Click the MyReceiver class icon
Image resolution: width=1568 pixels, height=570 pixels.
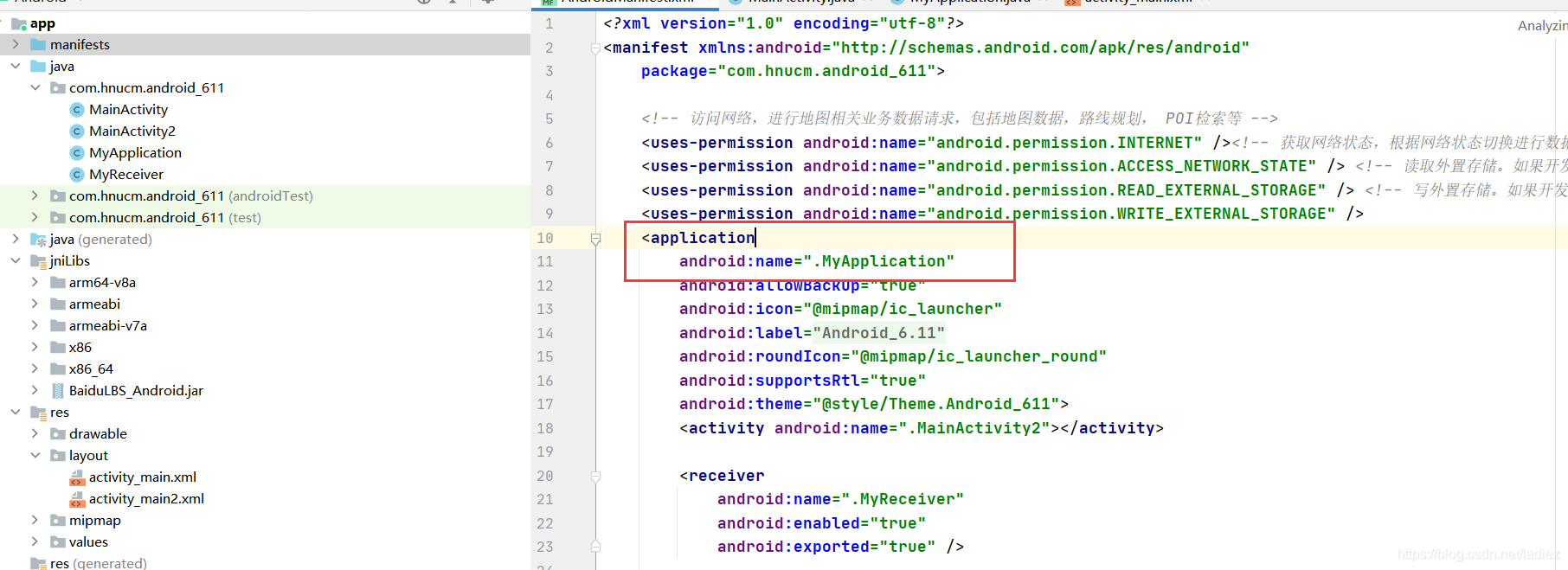pyautogui.click(x=77, y=174)
